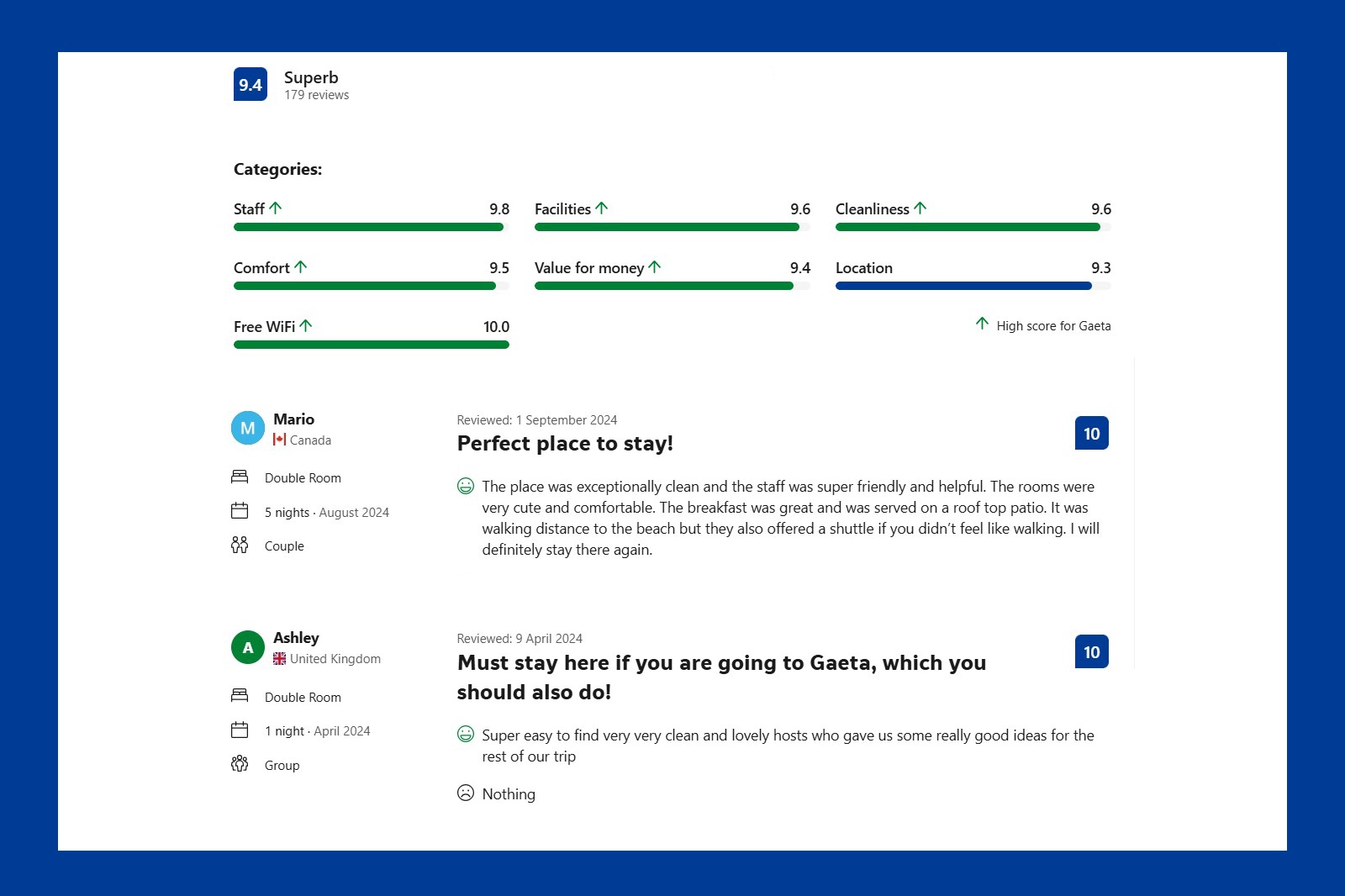Screen dimensions: 1345x896
Task: Click the Couple traveller icon
Action: click(x=240, y=545)
